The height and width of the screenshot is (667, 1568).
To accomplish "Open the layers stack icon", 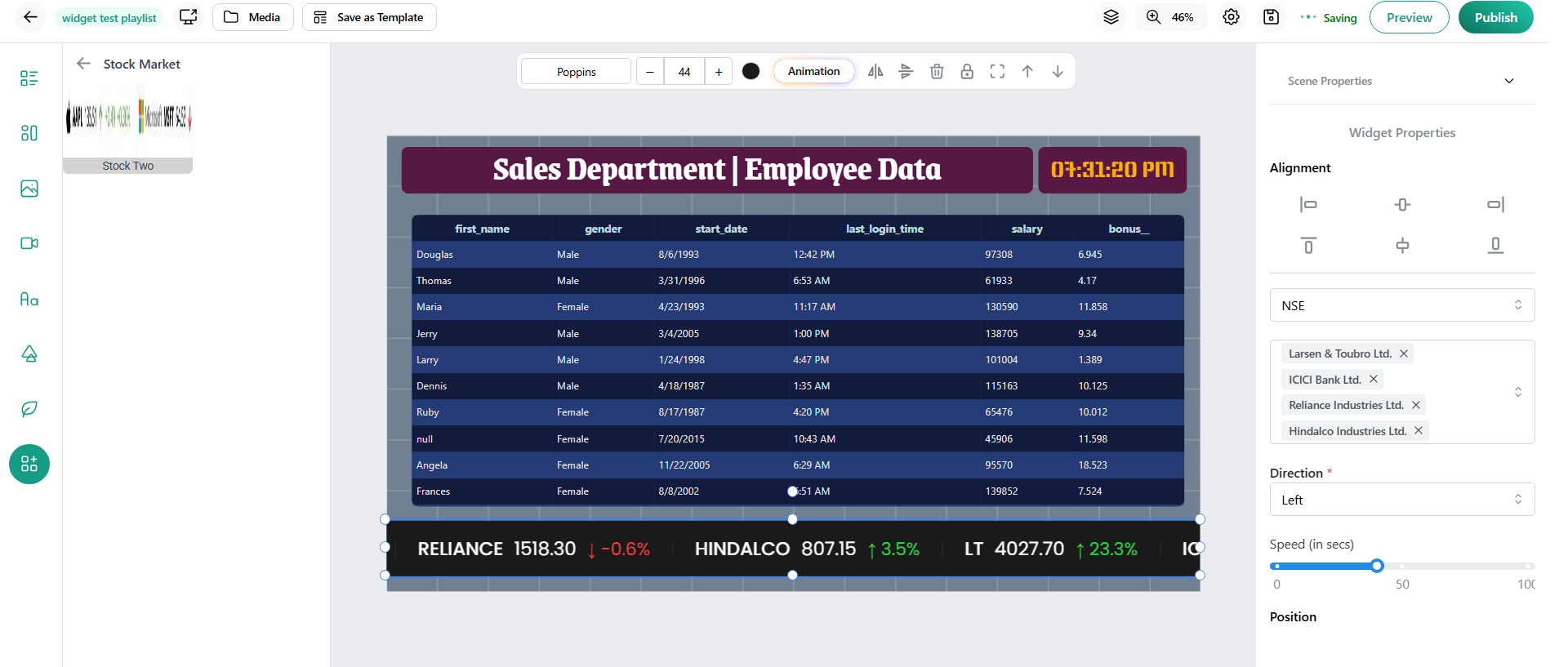I will 1111,17.
